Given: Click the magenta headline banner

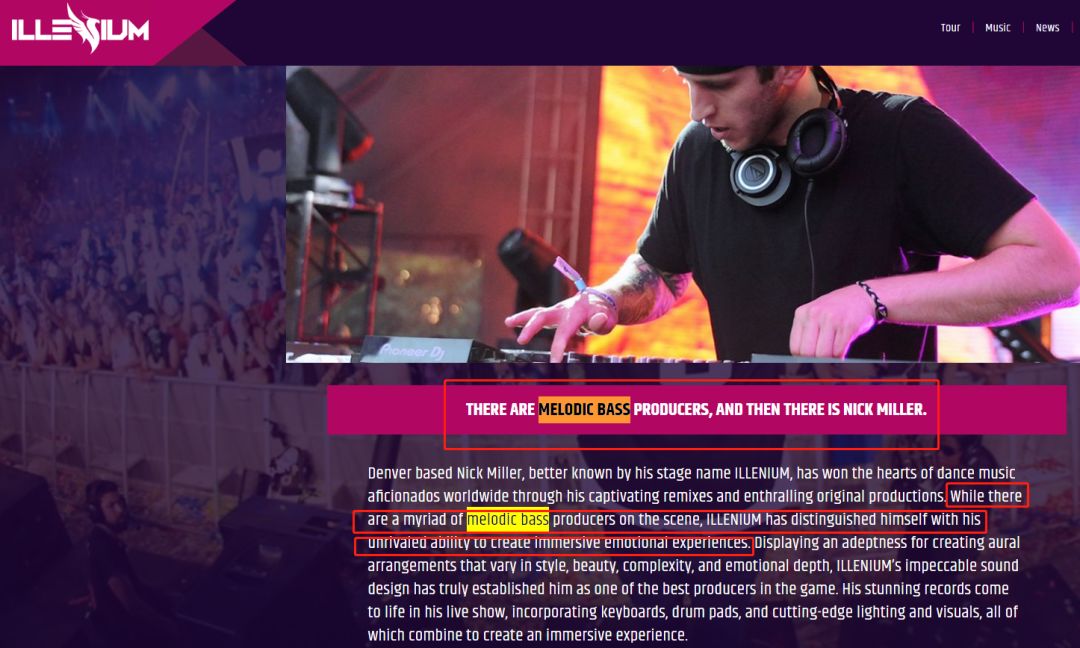Looking at the screenshot, I should (x=696, y=410).
